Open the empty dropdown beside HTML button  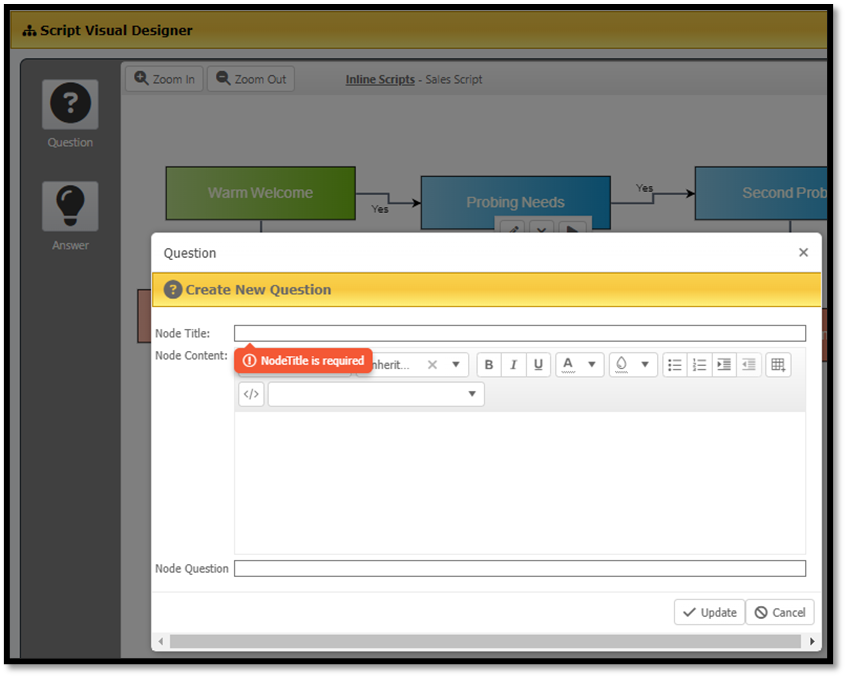coord(376,394)
